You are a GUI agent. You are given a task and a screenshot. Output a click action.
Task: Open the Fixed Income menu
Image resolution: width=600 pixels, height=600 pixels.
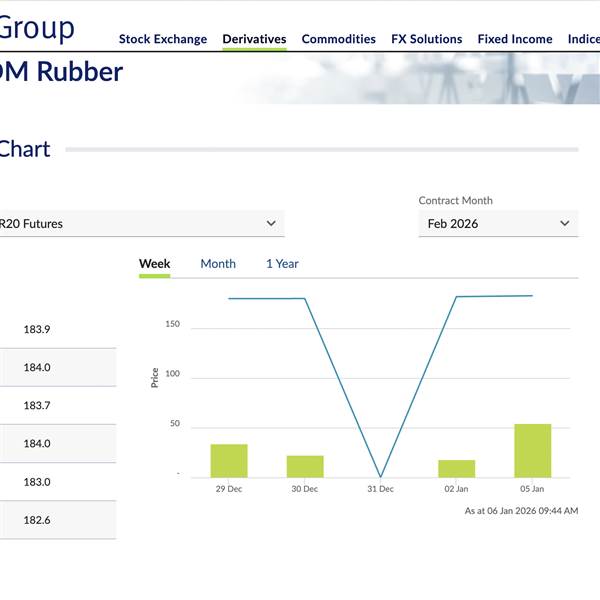(515, 39)
